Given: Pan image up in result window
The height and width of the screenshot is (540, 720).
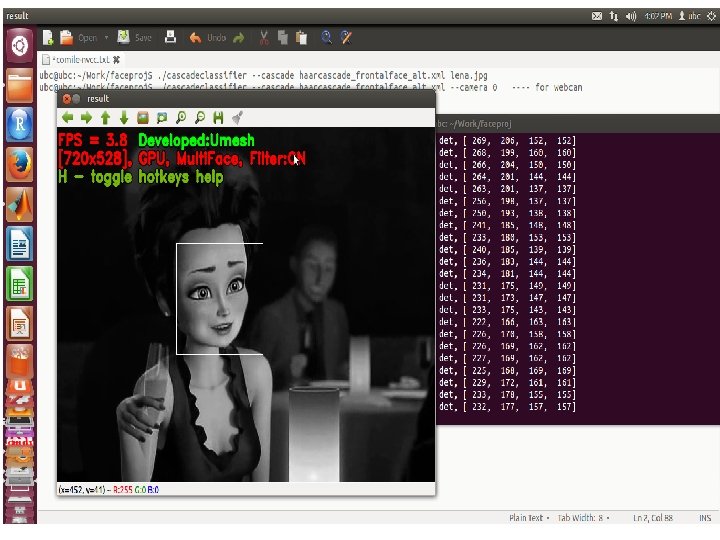Looking at the screenshot, I should coord(105,118).
